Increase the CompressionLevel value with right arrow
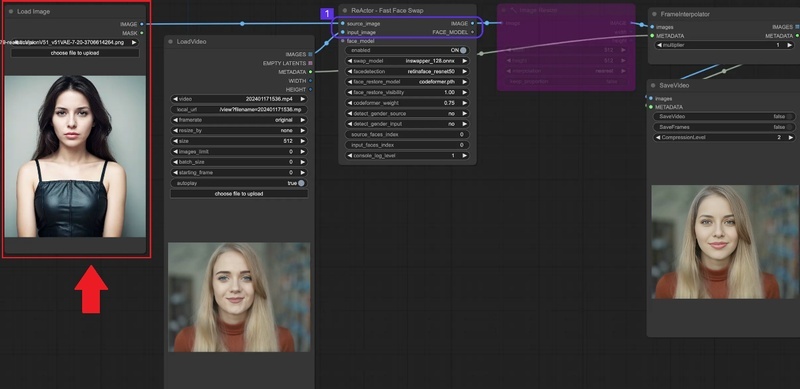 pos(790,137)
